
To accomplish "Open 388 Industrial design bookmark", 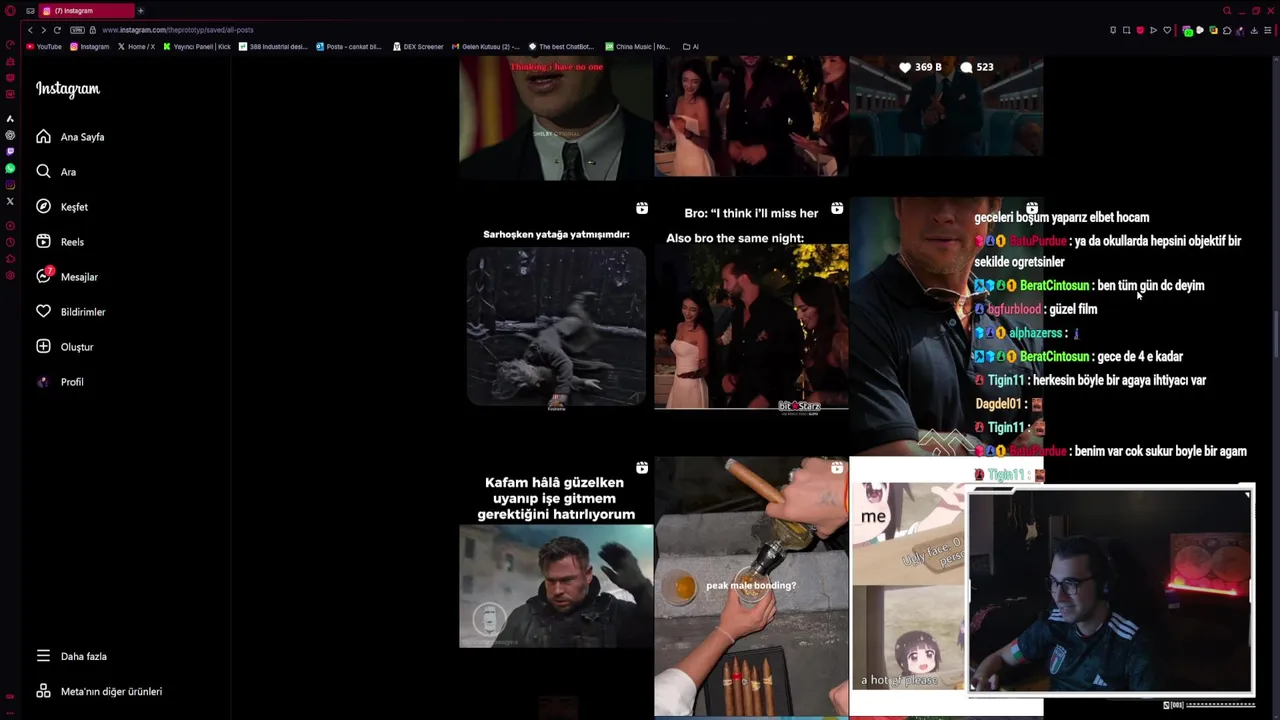I will [273, 46].
